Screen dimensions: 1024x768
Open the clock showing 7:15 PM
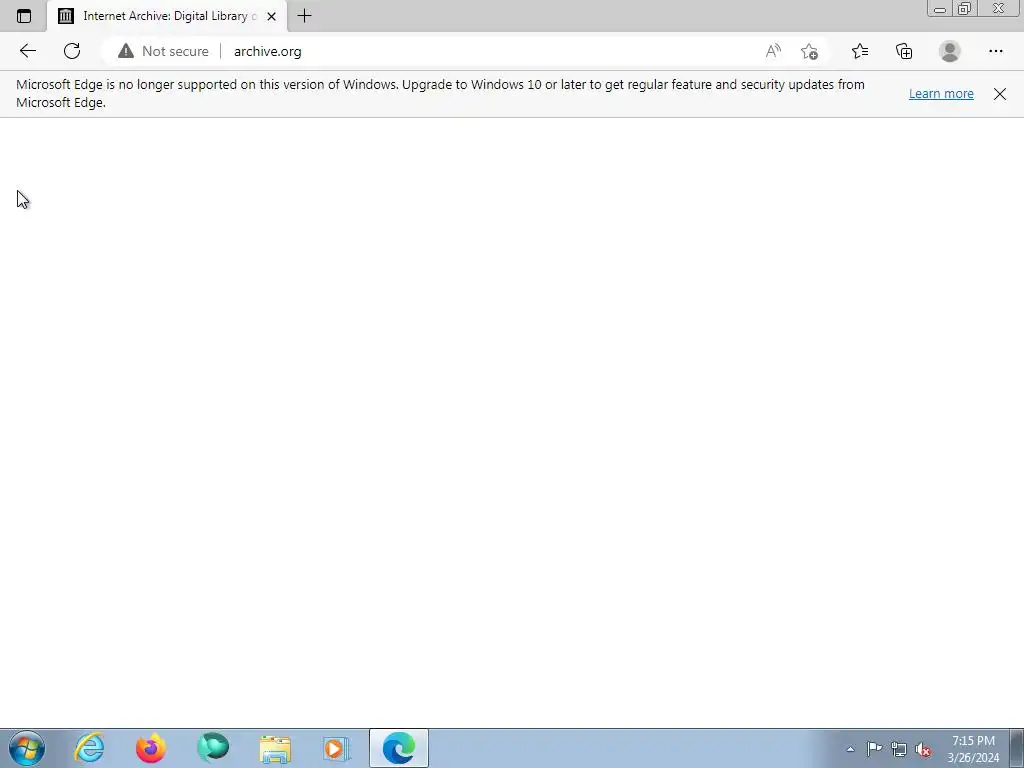(973, 749)
